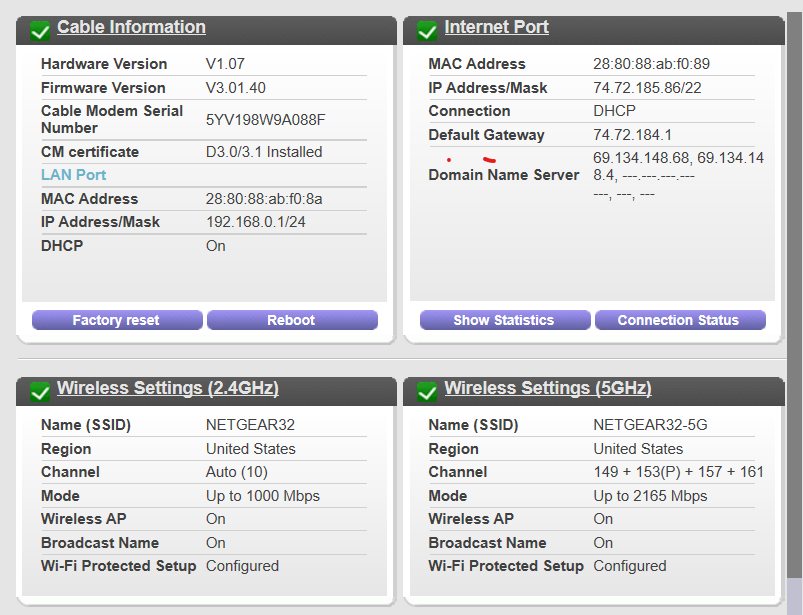
Task: Open the Wireless Settings (5GHz) link
Action: [x=547, y=388]
